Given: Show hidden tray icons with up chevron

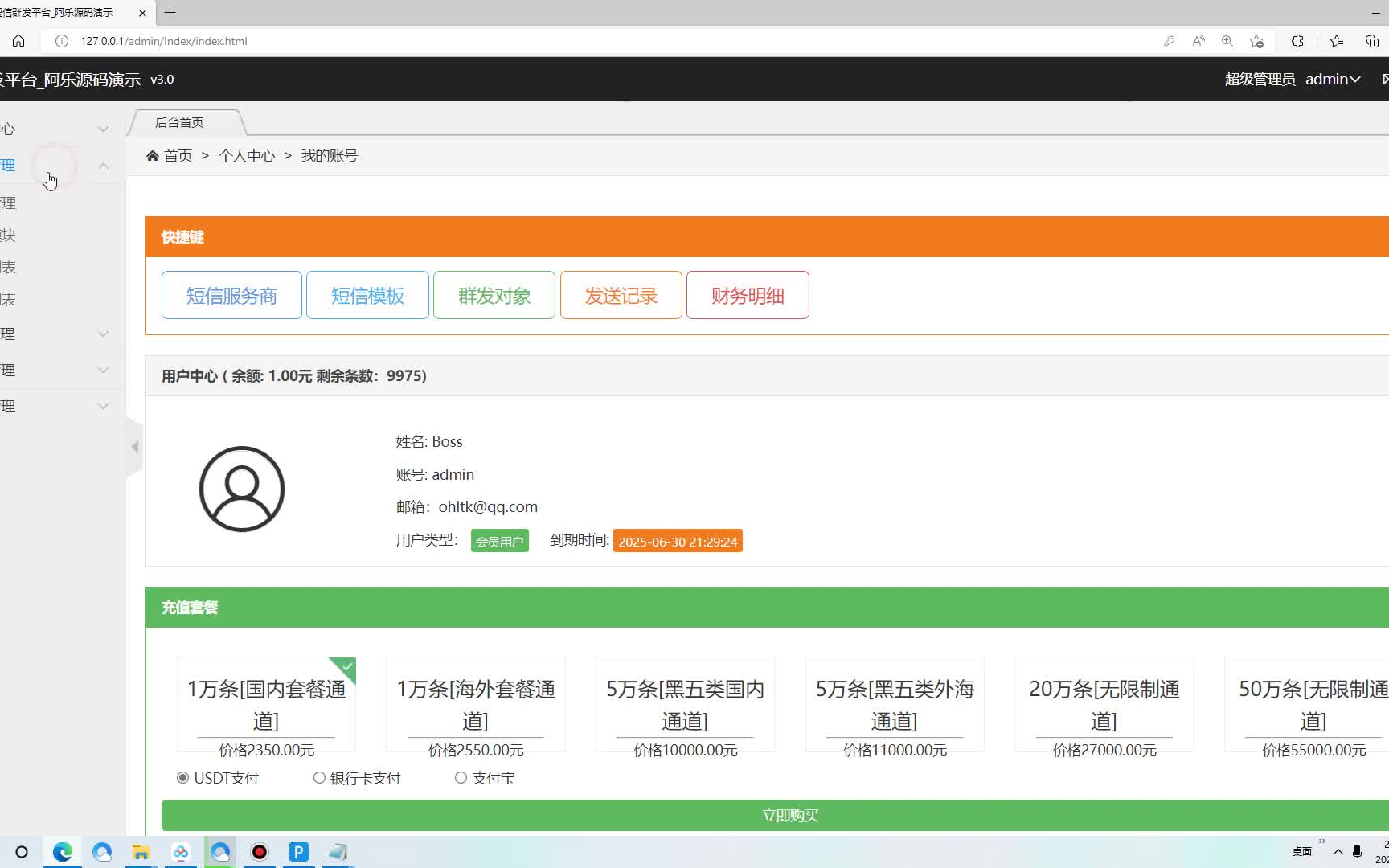Looking at the screenshot, I should coord(1338,852).
